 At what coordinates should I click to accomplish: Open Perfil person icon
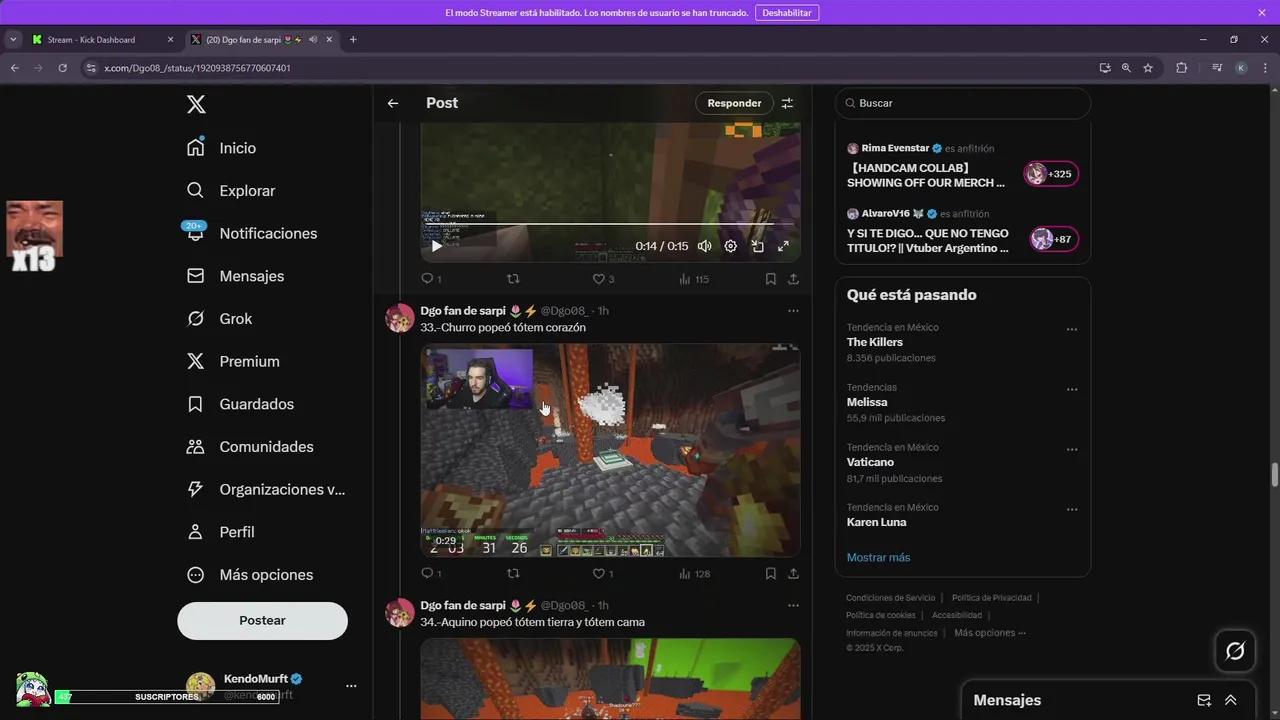click(196, 532)
